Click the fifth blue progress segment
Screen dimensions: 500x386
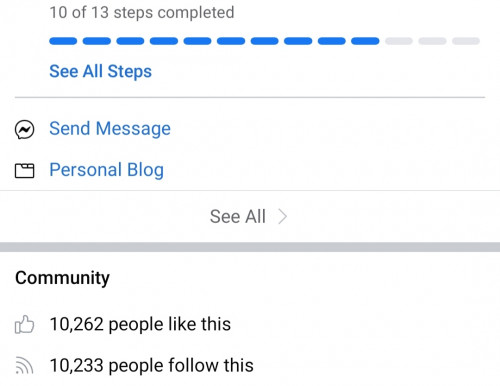click(197, 41)
